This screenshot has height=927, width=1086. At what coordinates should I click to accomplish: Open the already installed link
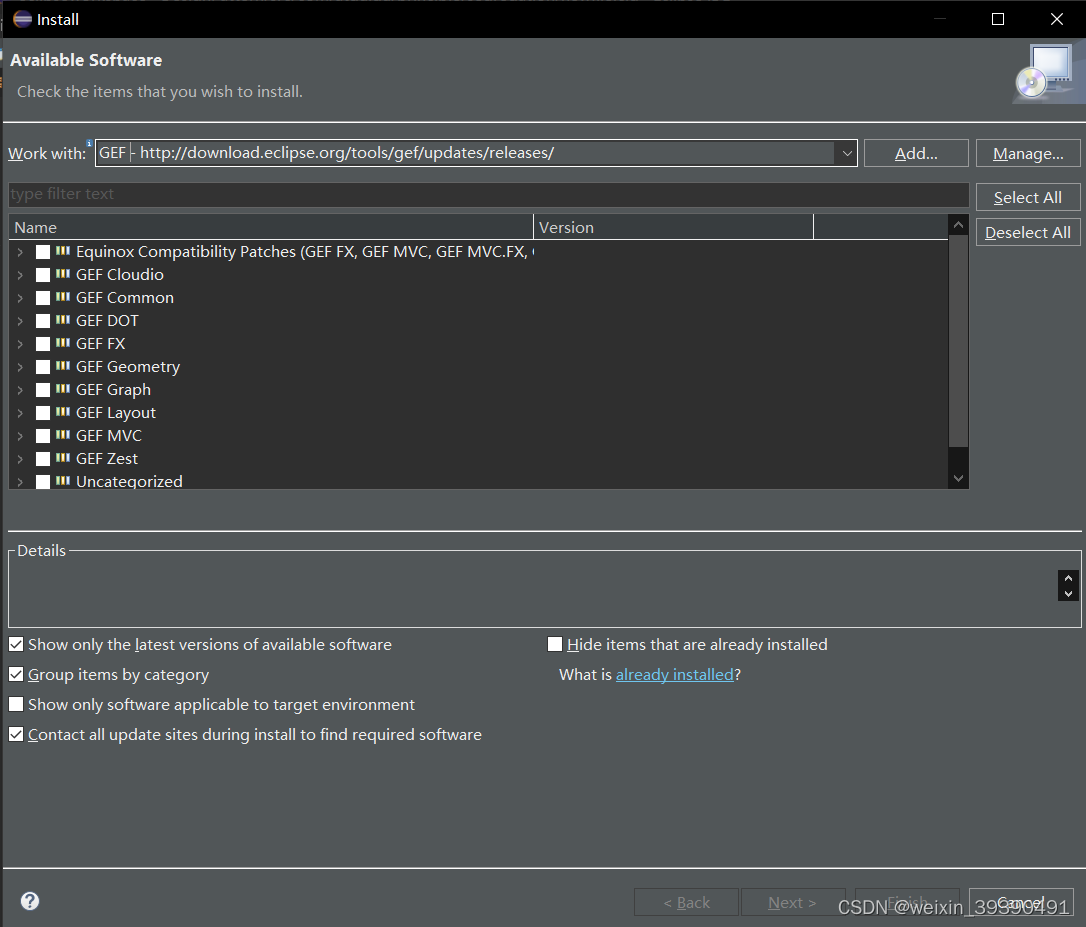click(674, 674)
